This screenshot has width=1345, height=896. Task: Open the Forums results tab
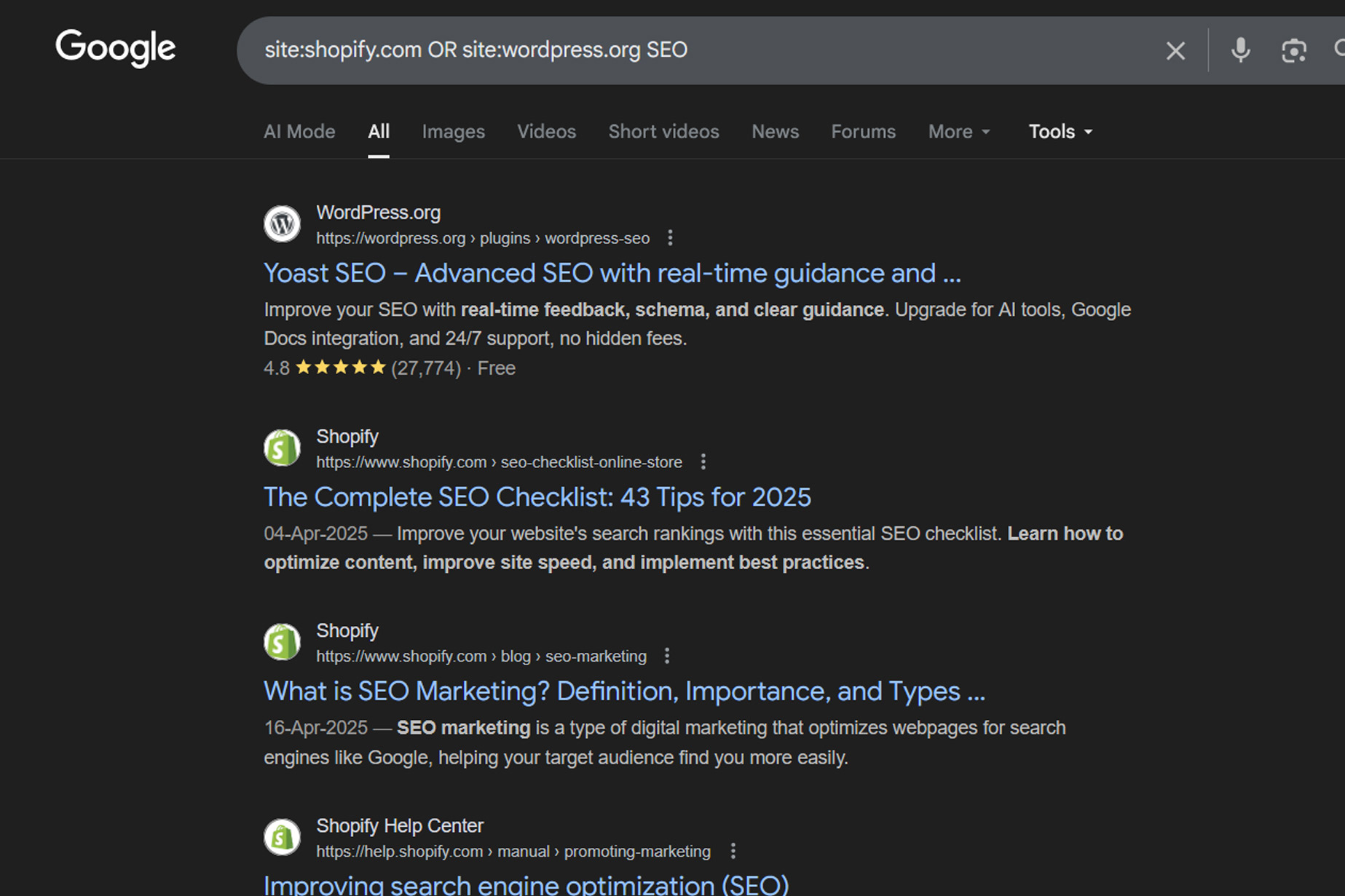863,132
